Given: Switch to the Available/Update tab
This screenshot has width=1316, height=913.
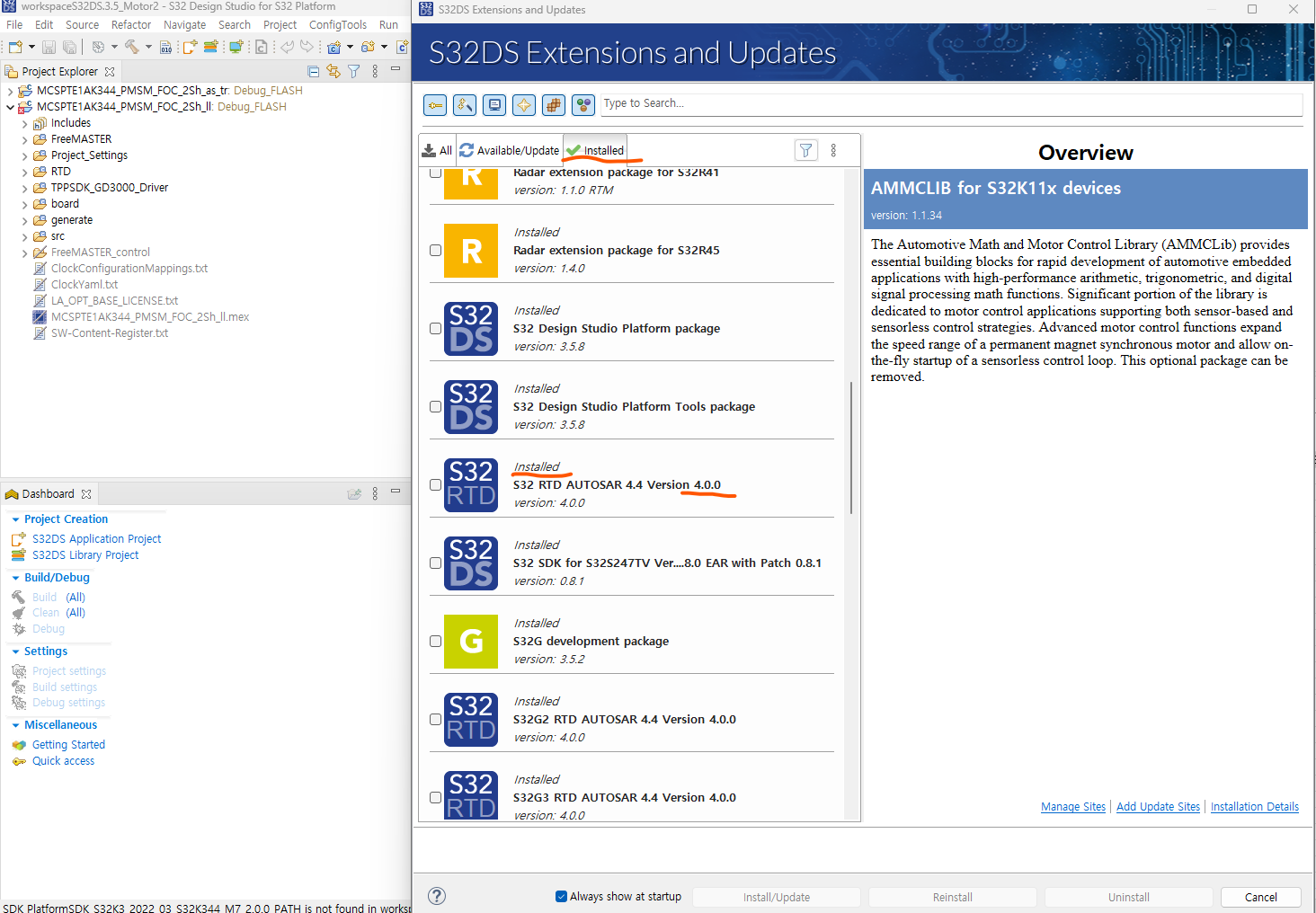Looking at the screenshot, I should point(509,150).
